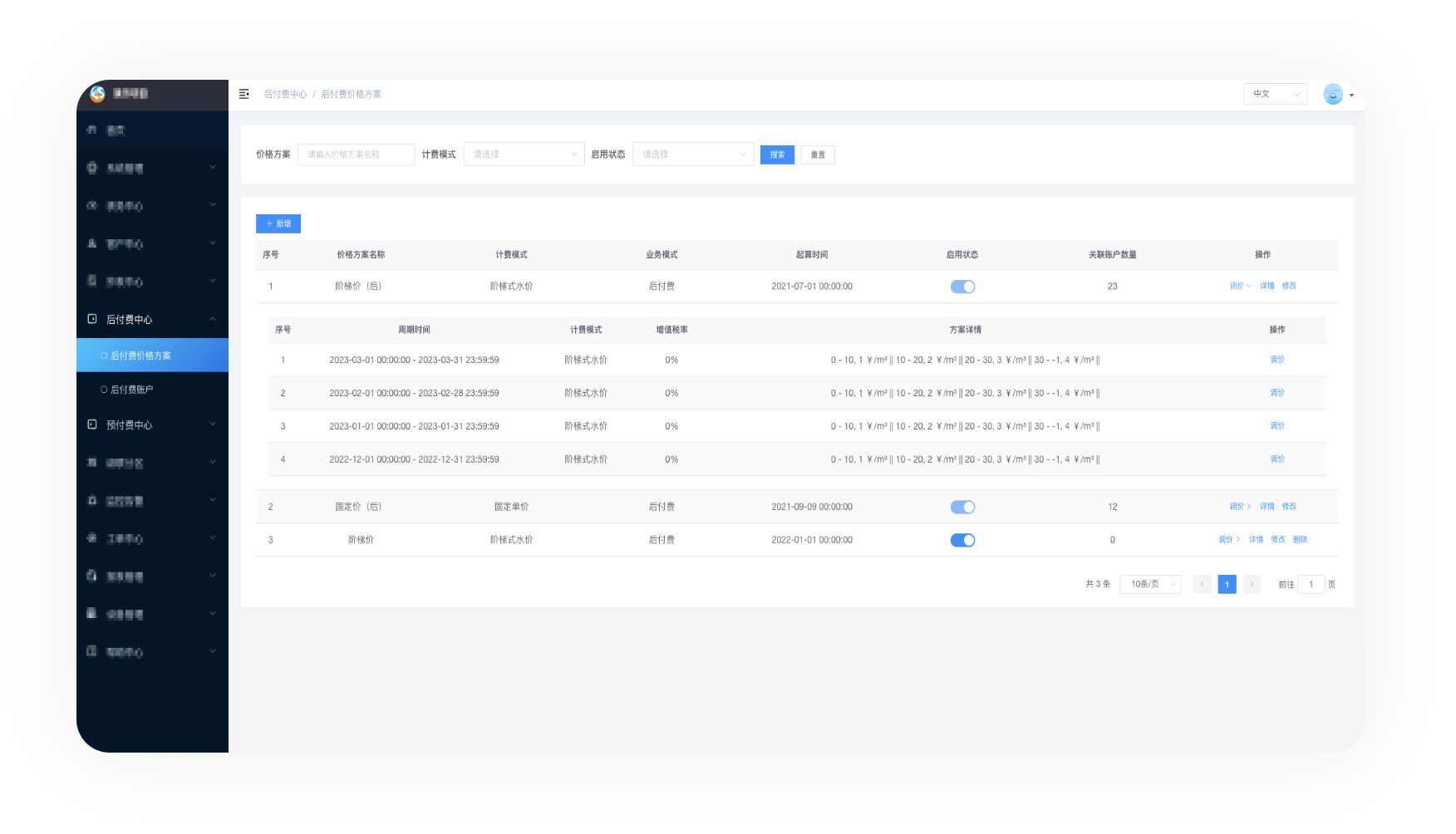Click 2022-12-01 00:00:00 - 2022-12-31 23:59:59 cell
The width and height of the screenshot is (1456, 834).
pyautogui.click(x=414, y=459)
